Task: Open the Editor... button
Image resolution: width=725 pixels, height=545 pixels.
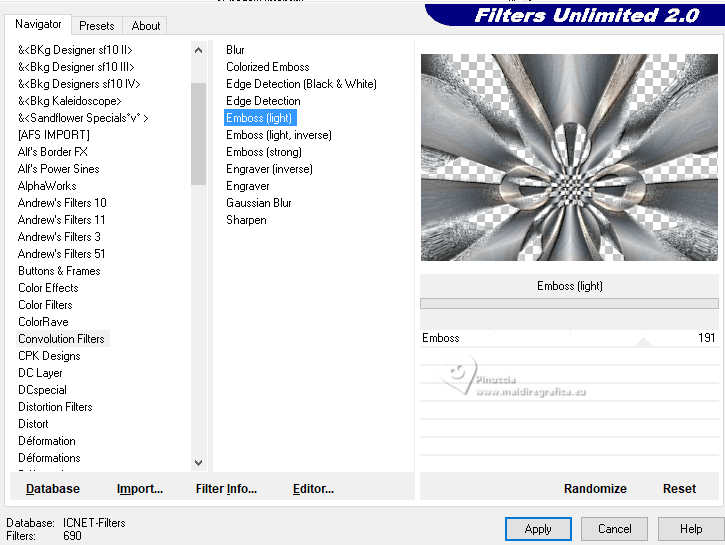Action: 313,489
